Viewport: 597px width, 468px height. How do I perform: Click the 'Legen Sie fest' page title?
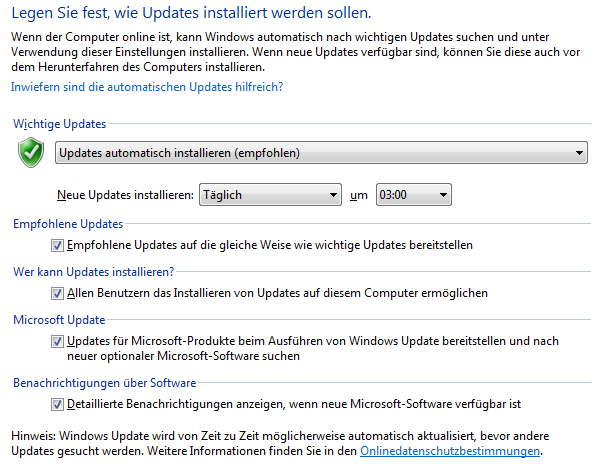[191, 13]
